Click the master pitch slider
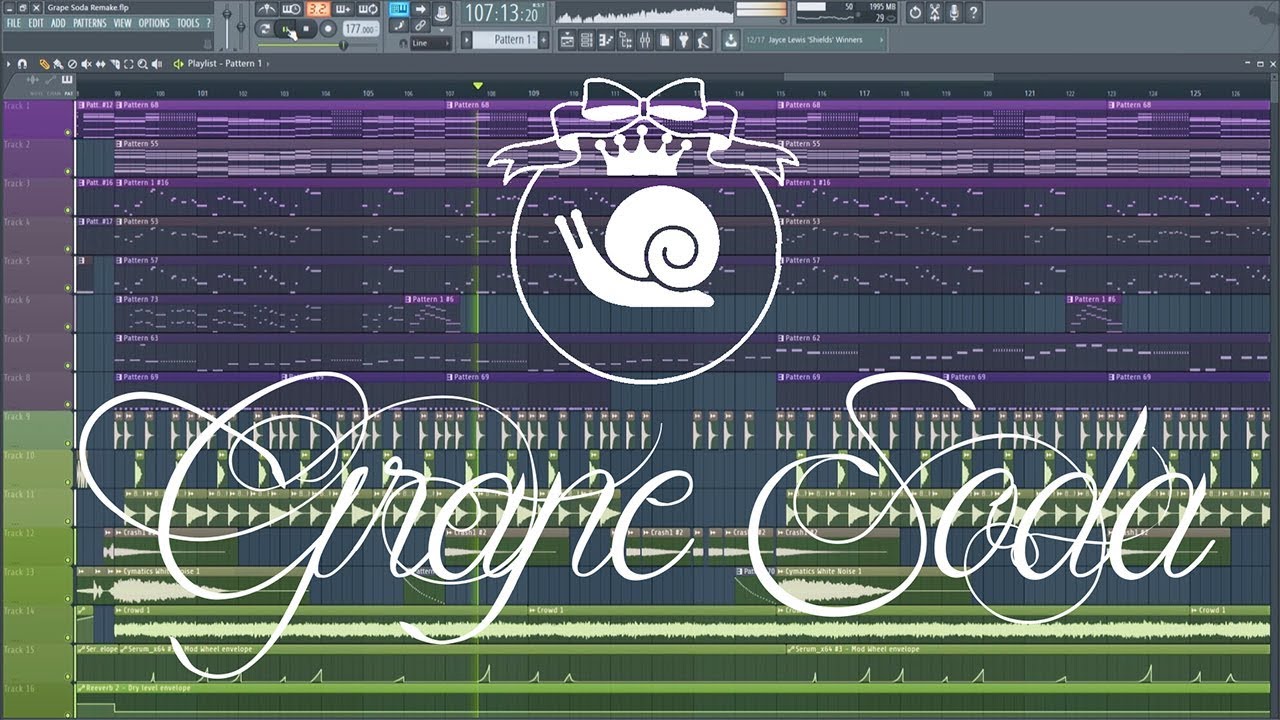 click(241, 25)
